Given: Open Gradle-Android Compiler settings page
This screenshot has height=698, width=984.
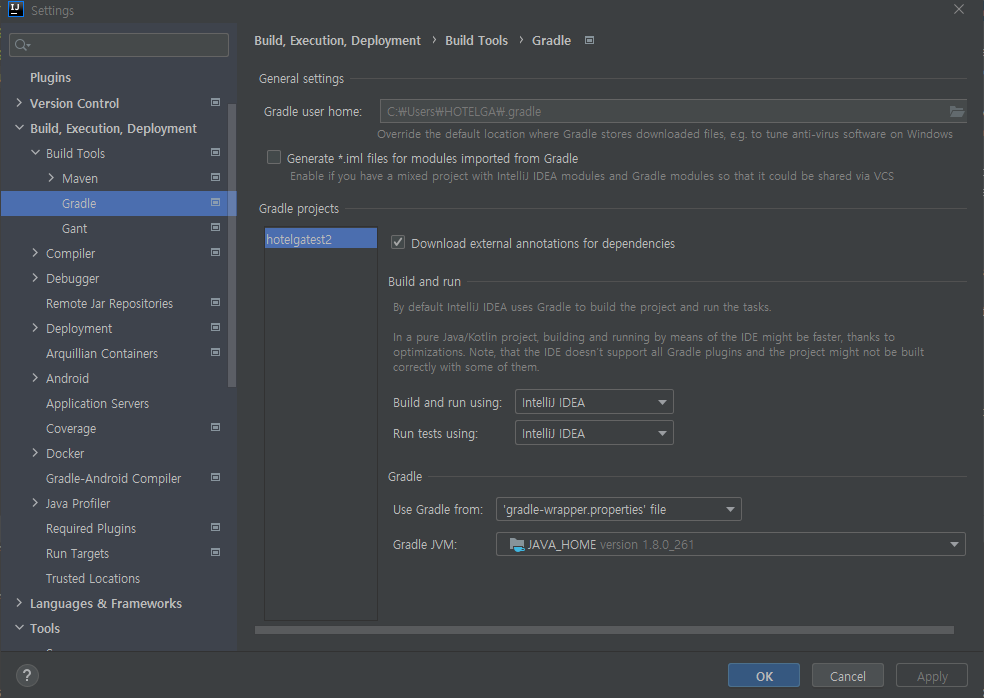Looking at the screenshot, I should (113, 479).
